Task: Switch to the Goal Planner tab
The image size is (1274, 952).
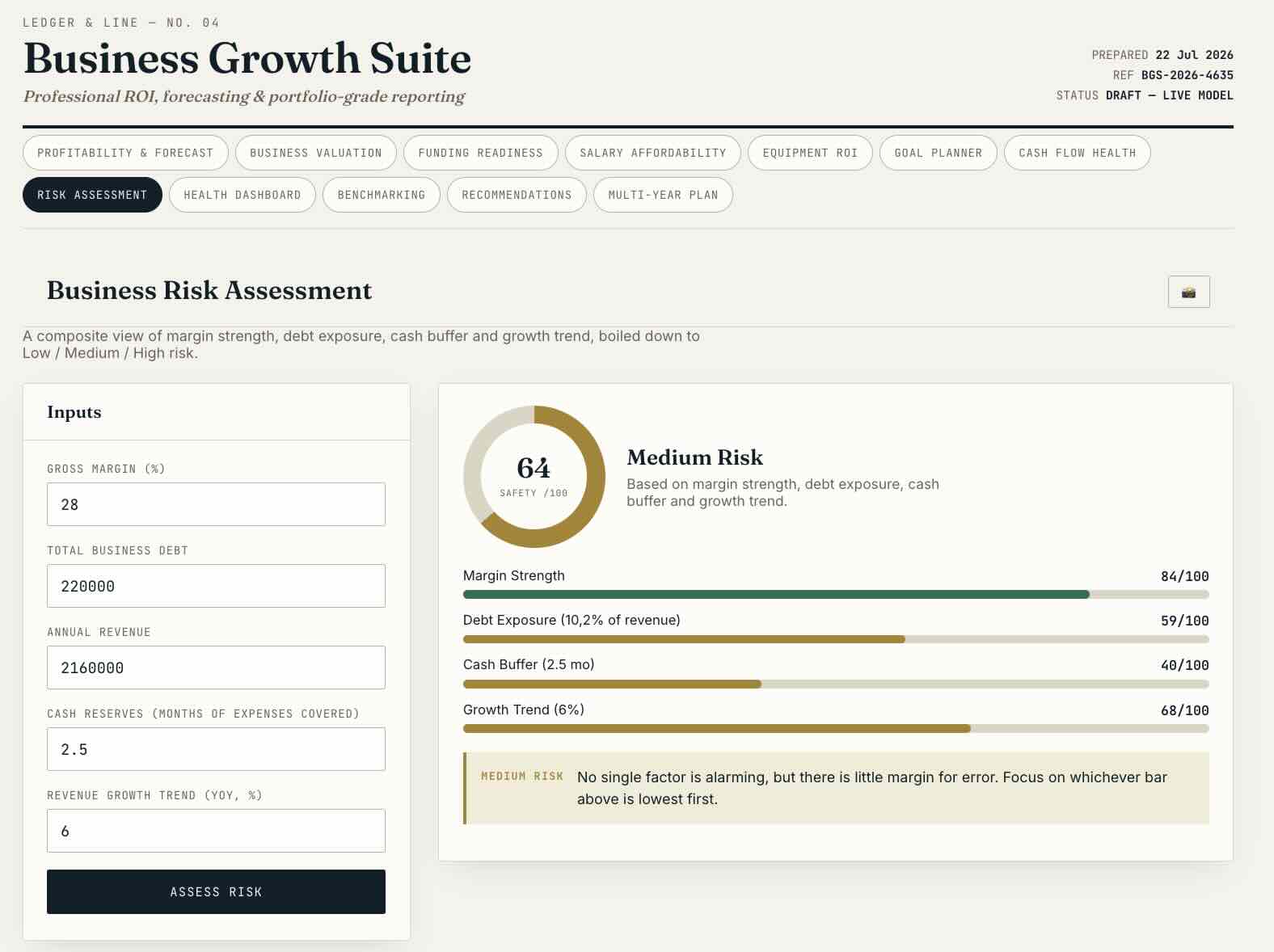Action: 939,153
